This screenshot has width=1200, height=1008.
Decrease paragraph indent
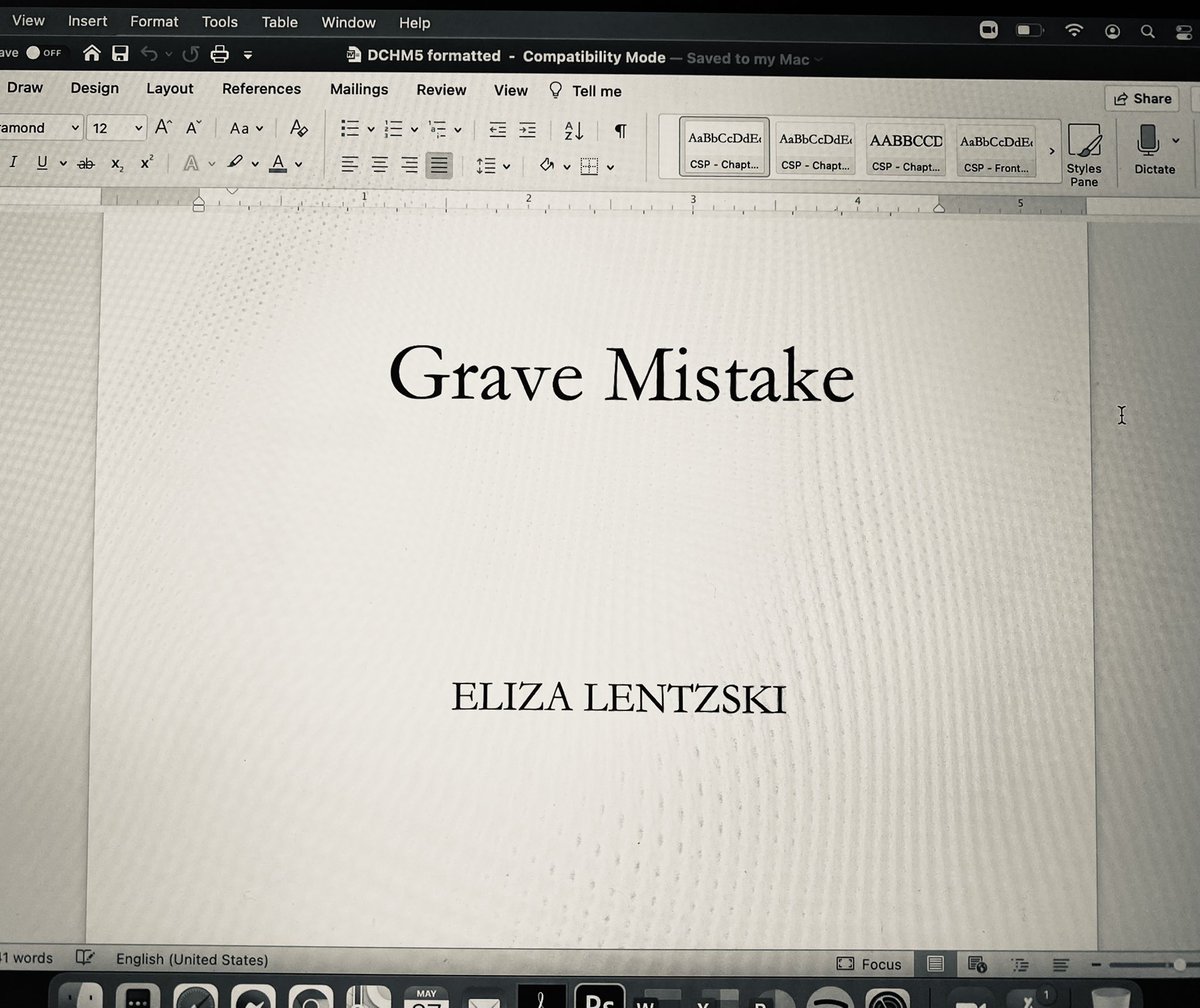click(497, 129)
